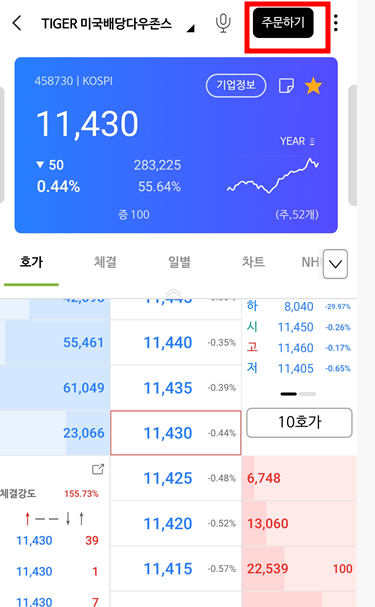Select the 호가 tab
This screenshot has width=375, height=607.
pyautogui.click(x=31, y=262)
